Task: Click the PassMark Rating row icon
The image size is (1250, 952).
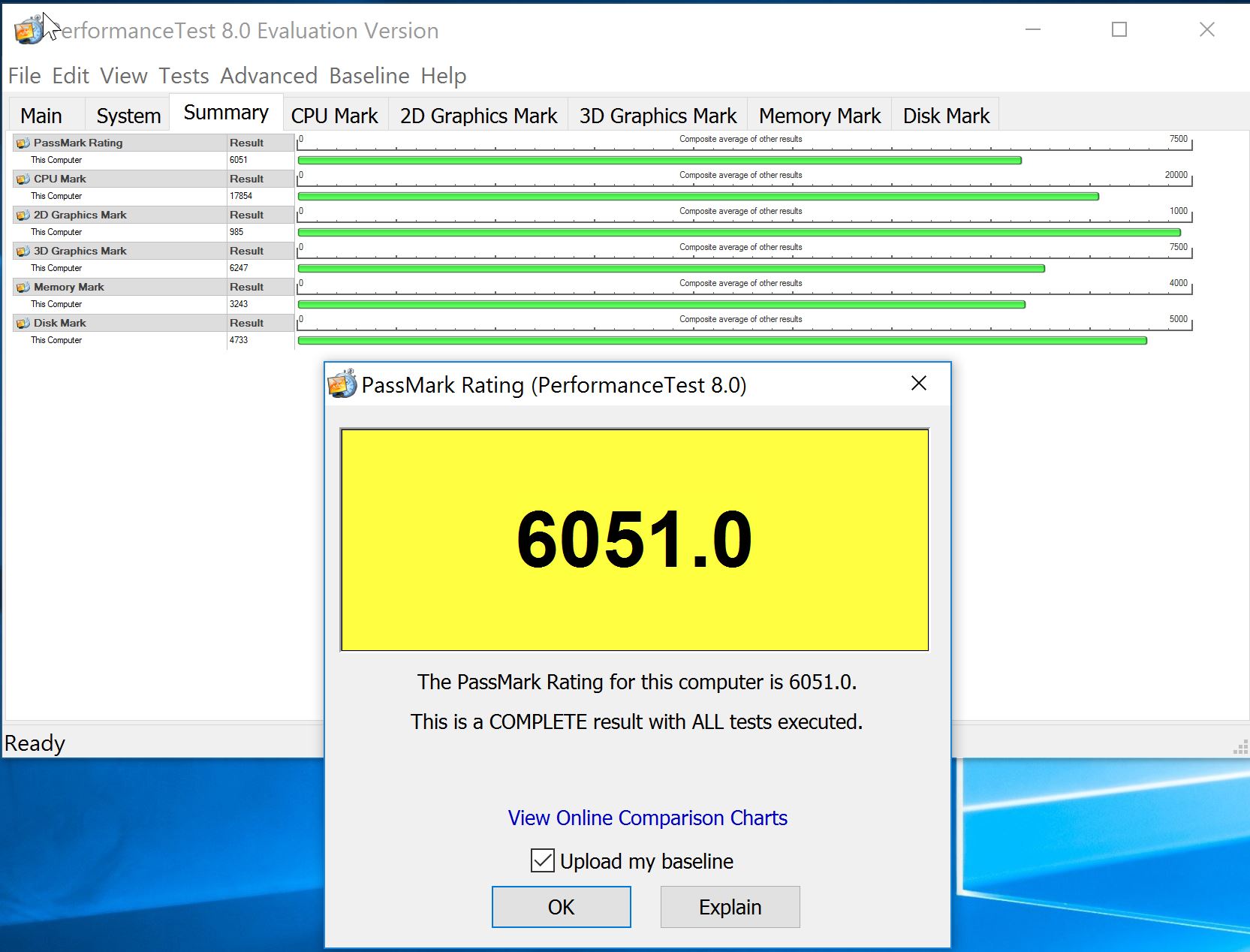Action: pyautogui.click(x=23, y=143)
